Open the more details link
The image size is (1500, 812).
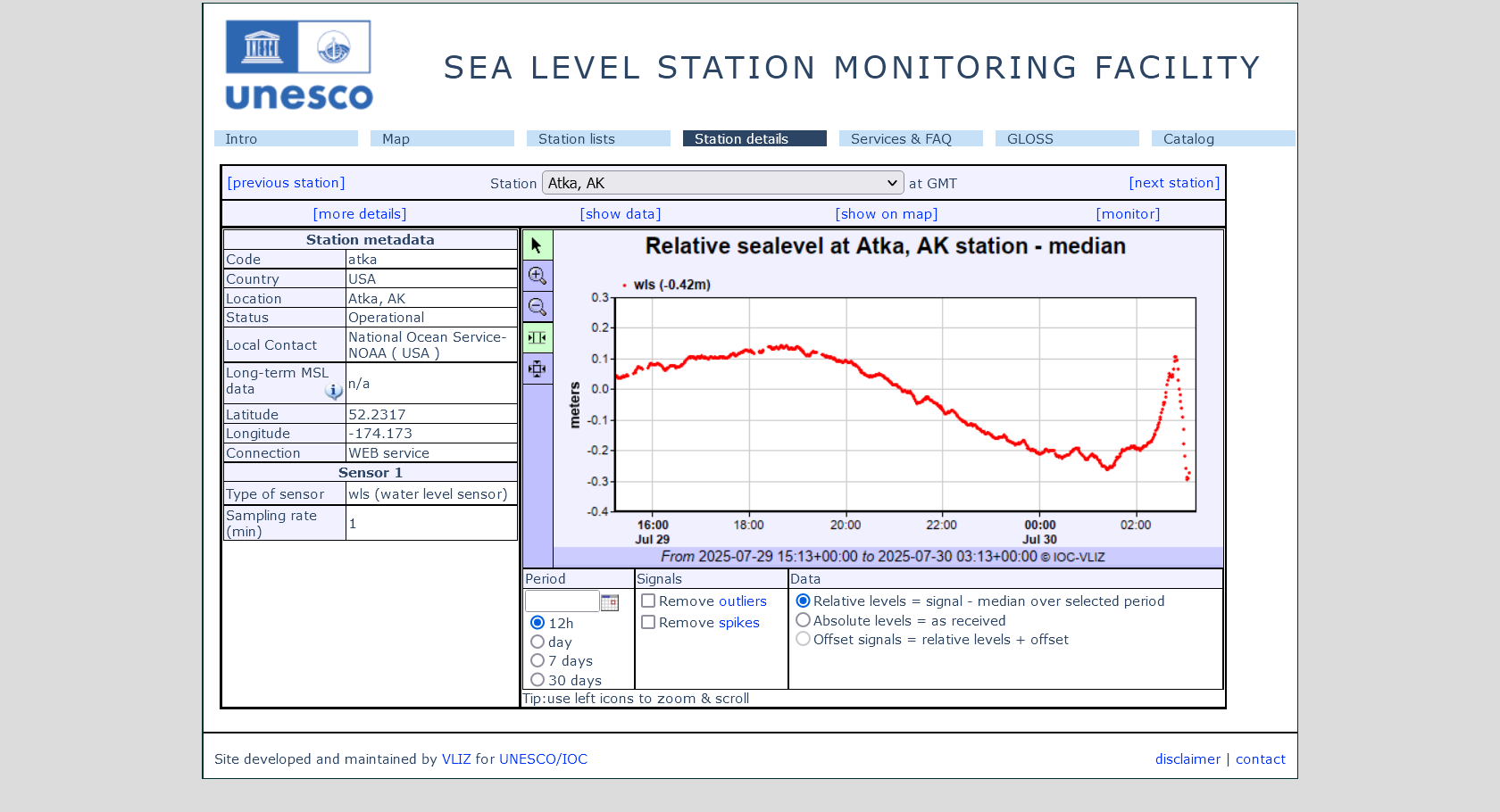[x=360, y=214]
